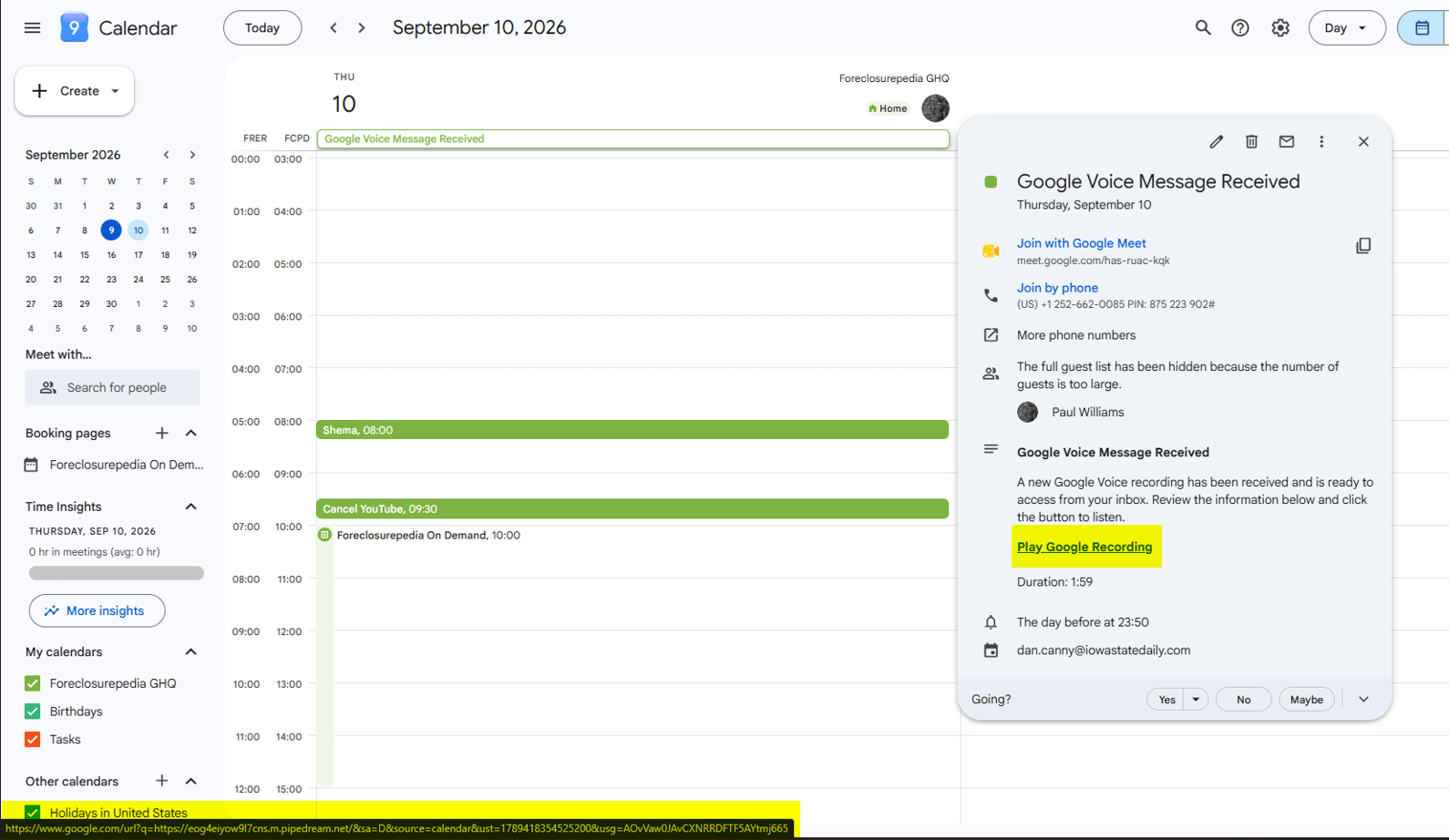The width and height of the screenshot is (1449, 840).
Task: Add other calendars plus icon
Action: click(x=162, y=781)
